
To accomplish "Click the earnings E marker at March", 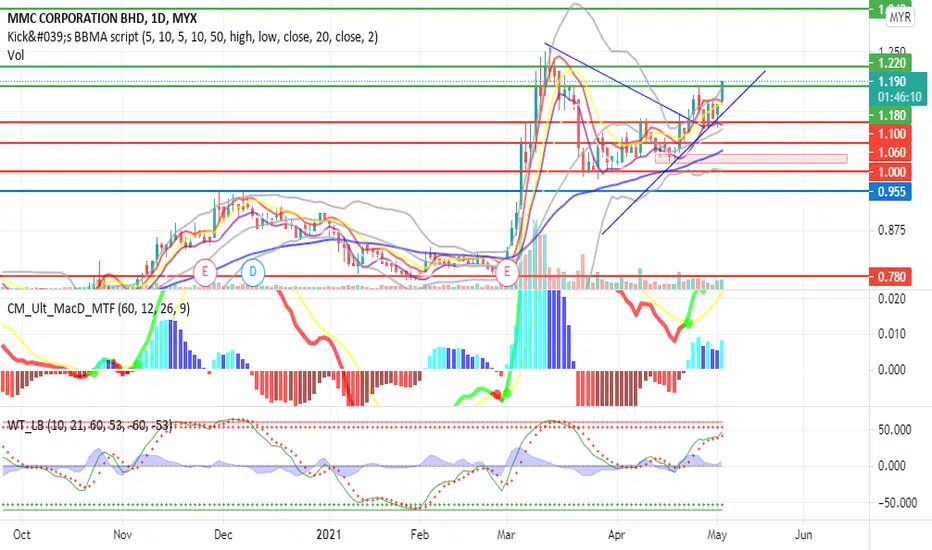I will (x=507, y=272).
